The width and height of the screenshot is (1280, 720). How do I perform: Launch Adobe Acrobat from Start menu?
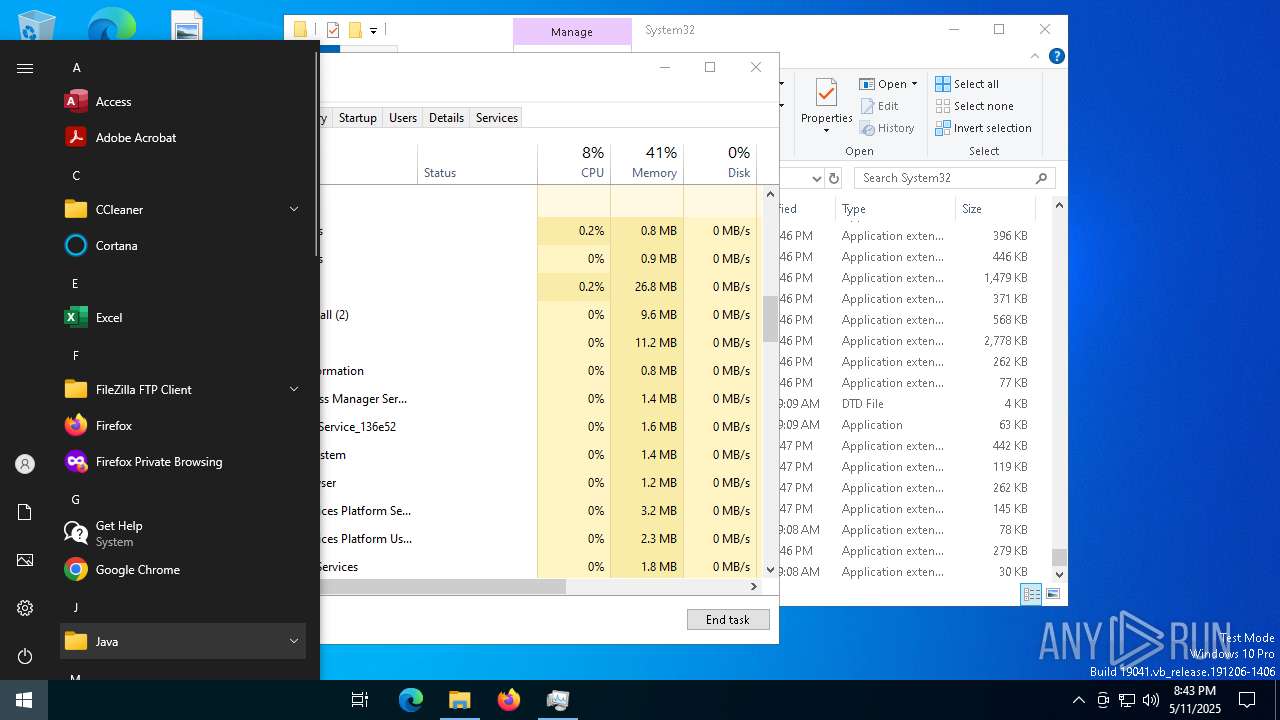[182, 137]
